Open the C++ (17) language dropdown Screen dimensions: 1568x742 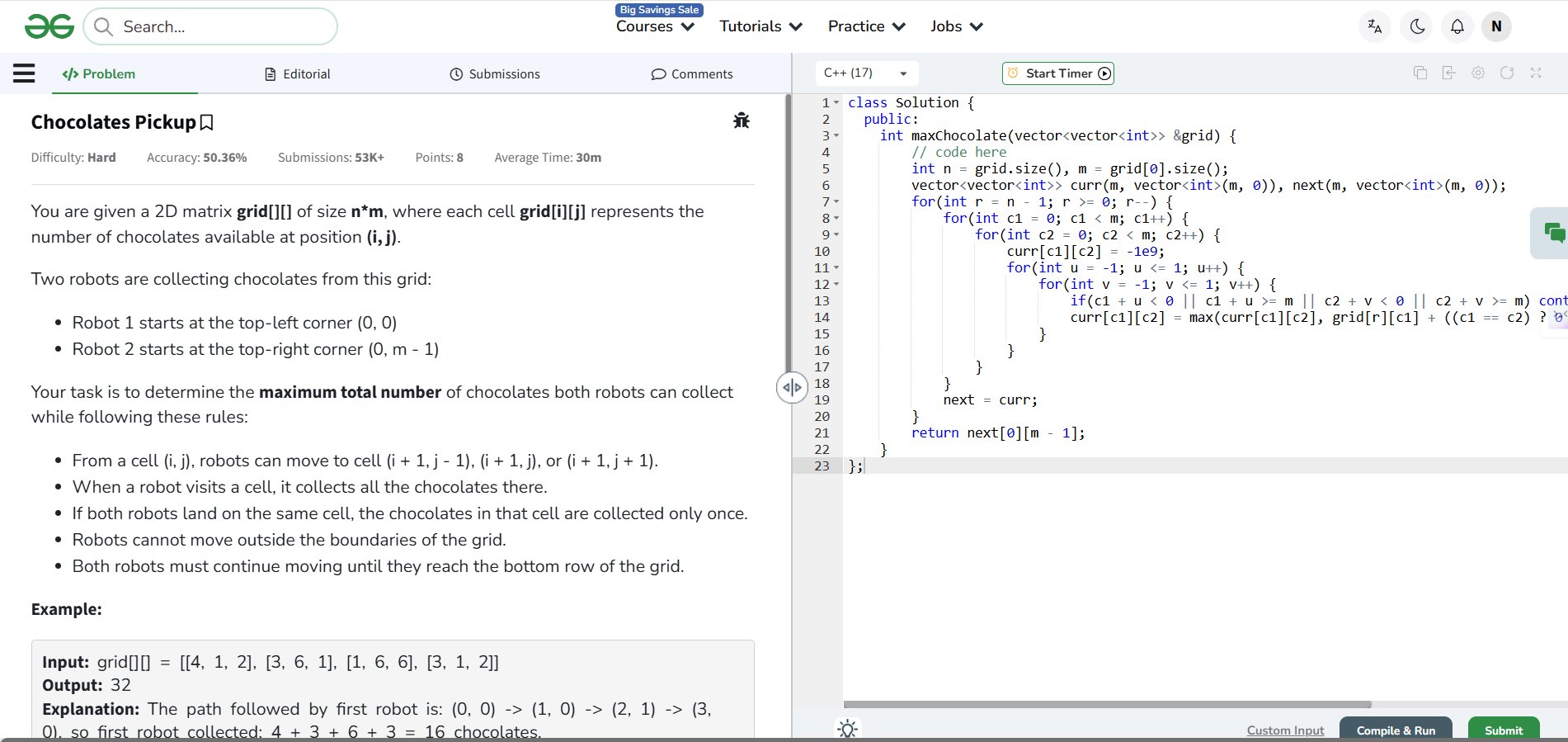(865, 73)
